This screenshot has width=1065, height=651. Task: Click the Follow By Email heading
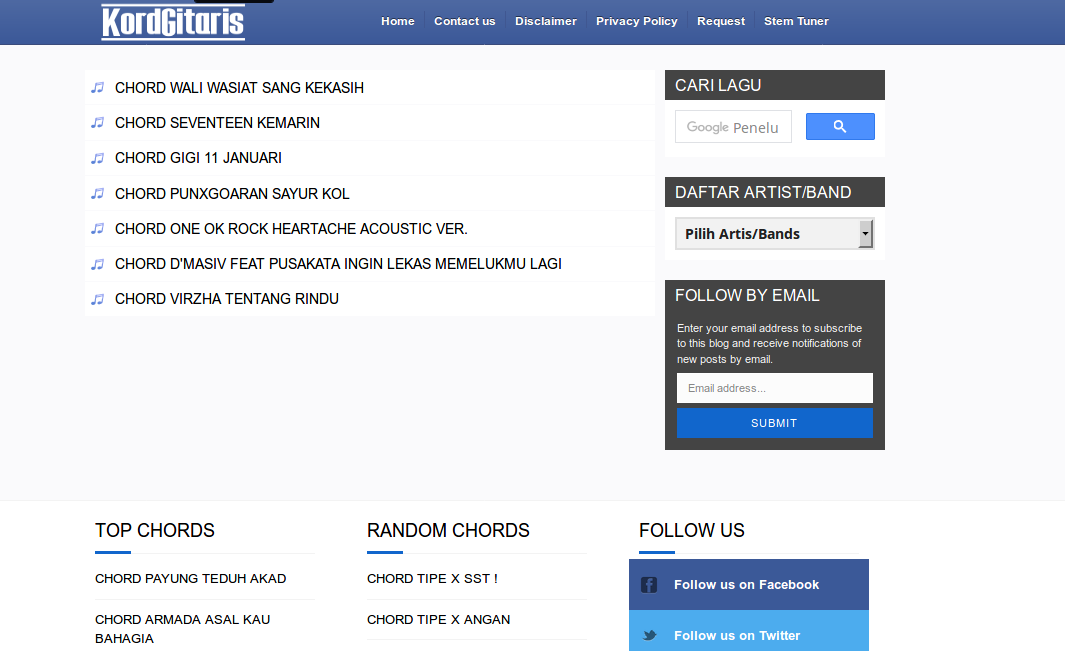[747, 296]
